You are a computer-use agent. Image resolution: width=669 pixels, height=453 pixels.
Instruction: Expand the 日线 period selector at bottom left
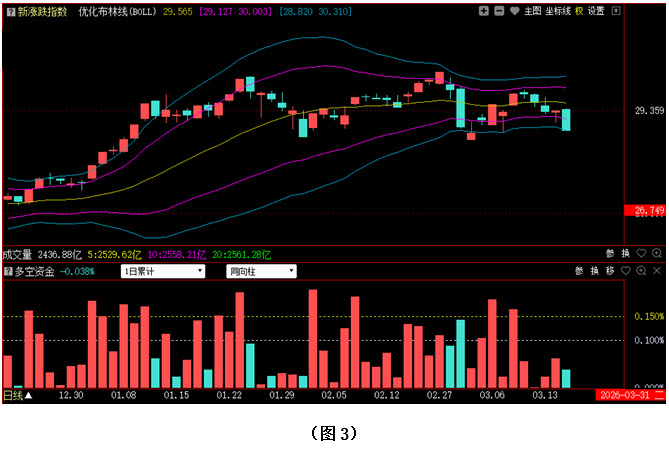pyautogui.click(x=17, y=396)
